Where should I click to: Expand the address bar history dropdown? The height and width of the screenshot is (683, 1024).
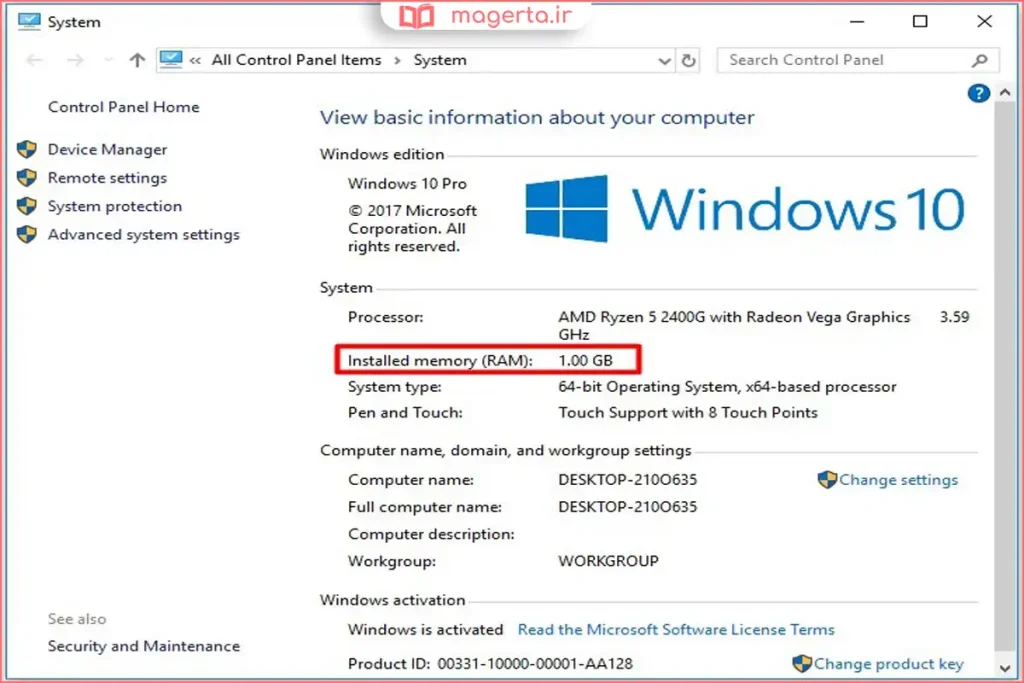pyautogui.click(x=664, y=61)
